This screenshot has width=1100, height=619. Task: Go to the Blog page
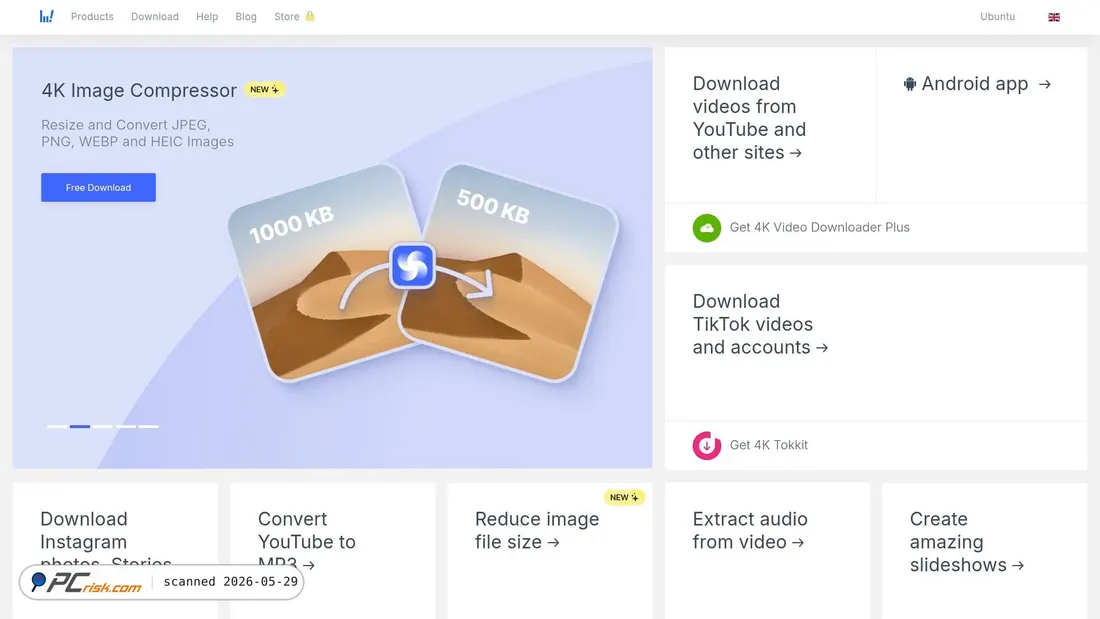[x=246, y=17]
